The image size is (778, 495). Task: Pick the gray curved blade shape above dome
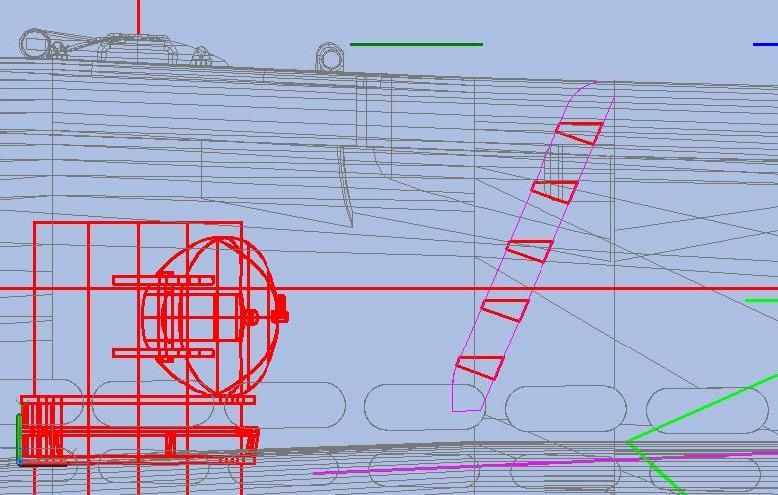[x=347, y=190]
